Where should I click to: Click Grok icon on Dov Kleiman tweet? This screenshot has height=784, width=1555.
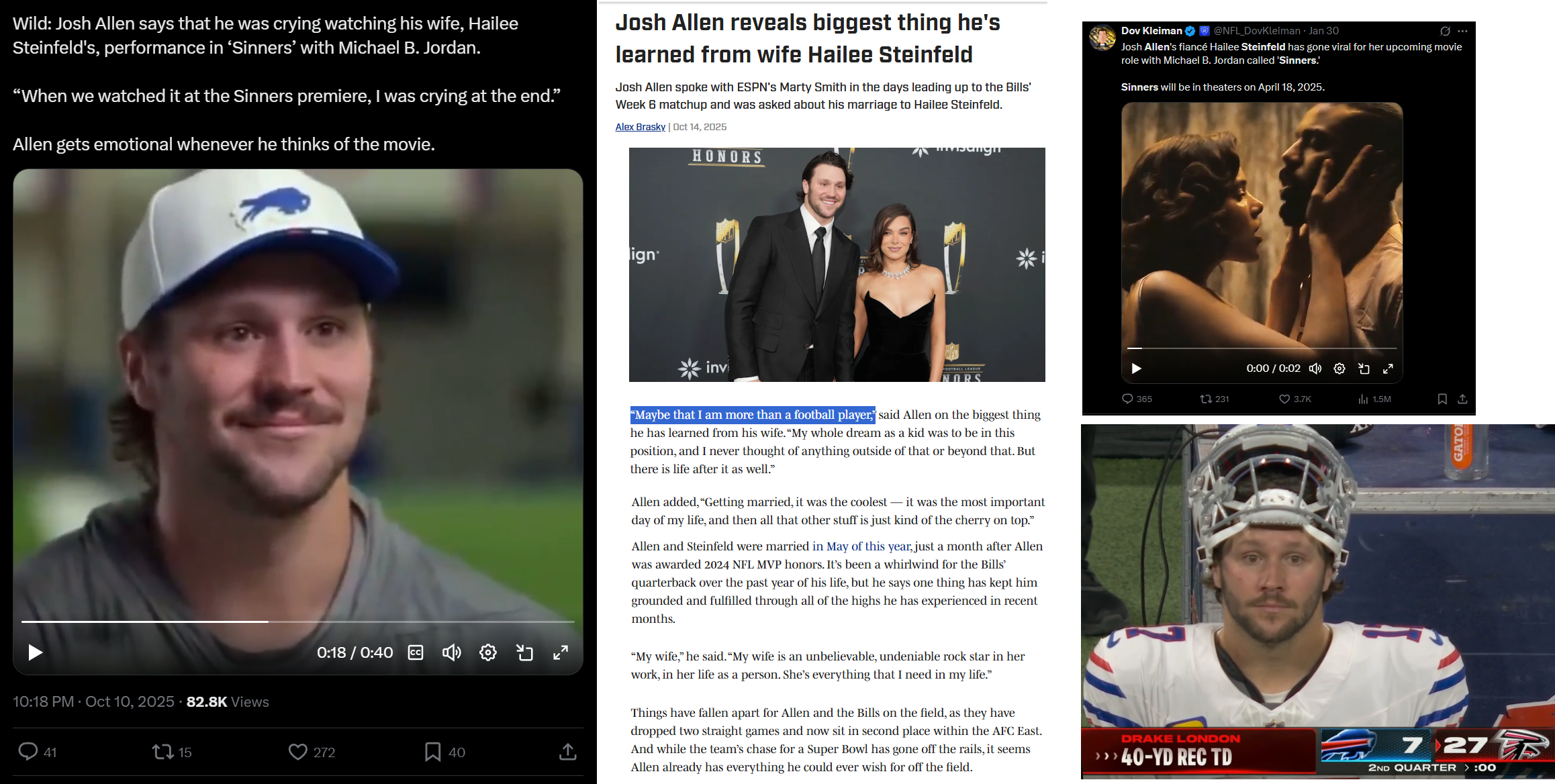(x=1445, y=31)
